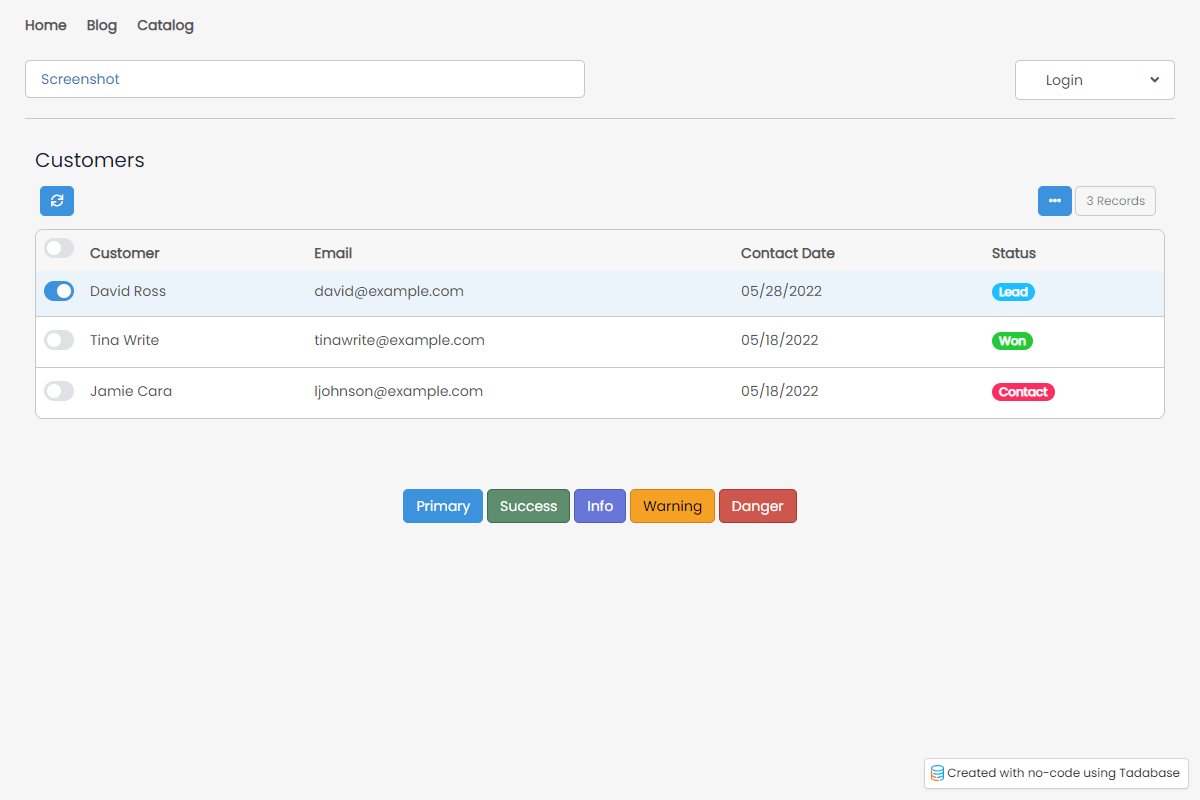Click the blue Lead status badge
Image resolution: width=1200 pixels, height=800 pixels.
[x=1013, y=292]
